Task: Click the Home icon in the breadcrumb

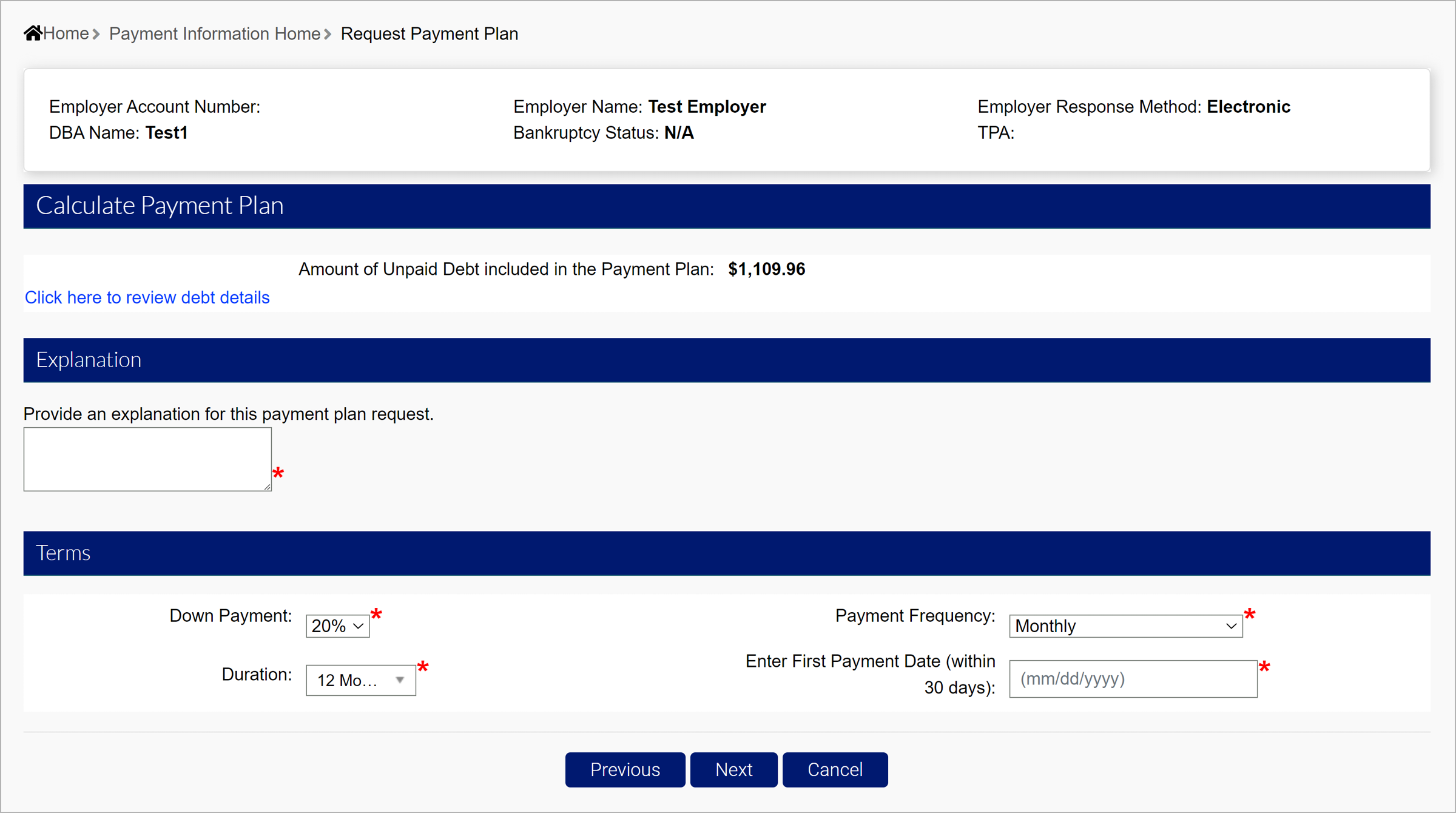Action: coord(32,33)
